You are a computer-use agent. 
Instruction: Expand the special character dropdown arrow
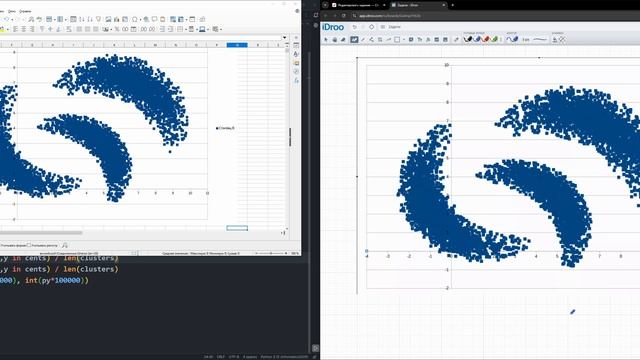pos(140,19)
